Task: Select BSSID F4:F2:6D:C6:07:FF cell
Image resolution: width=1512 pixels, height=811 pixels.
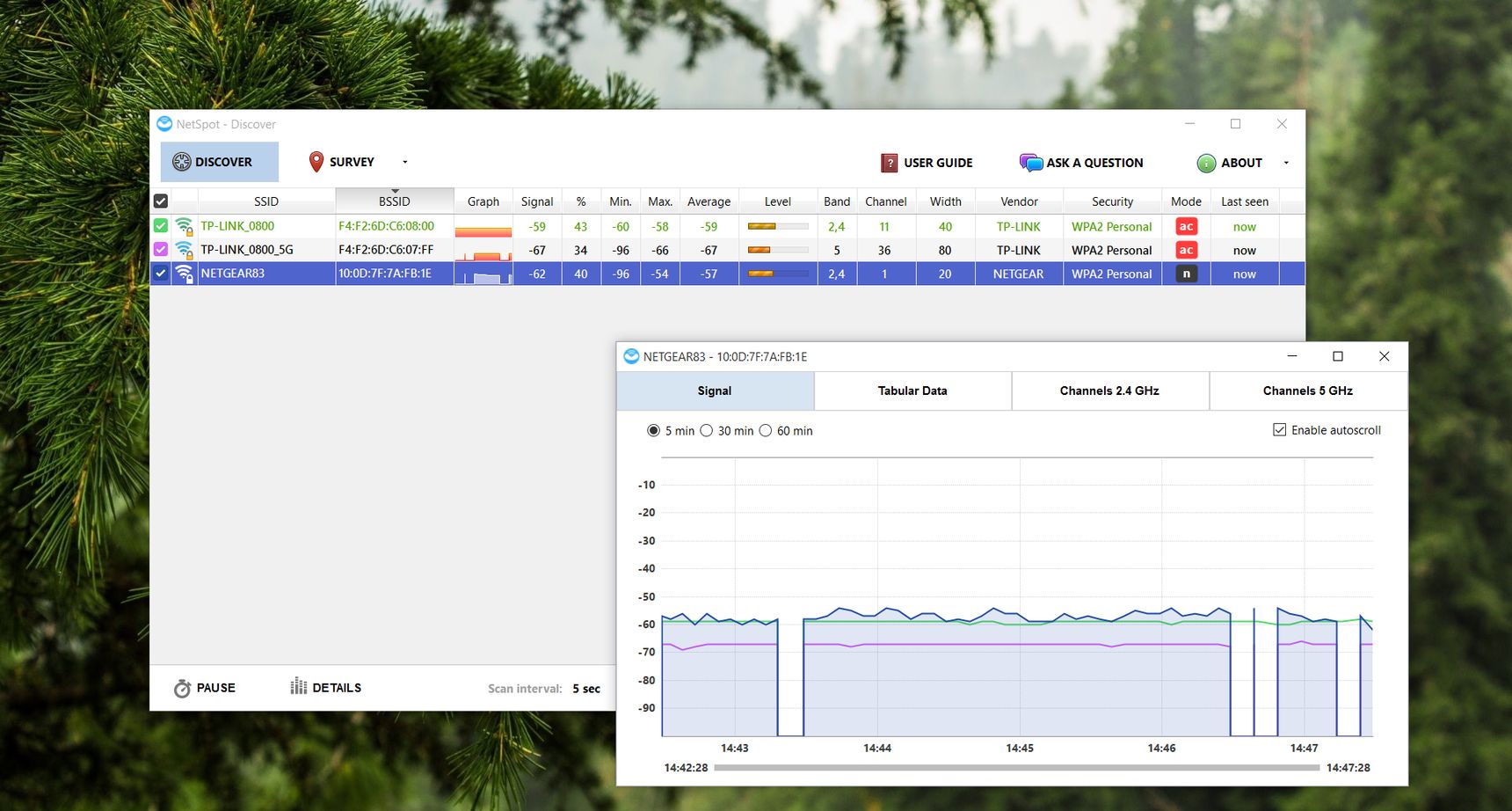Action: pos(395,250)
